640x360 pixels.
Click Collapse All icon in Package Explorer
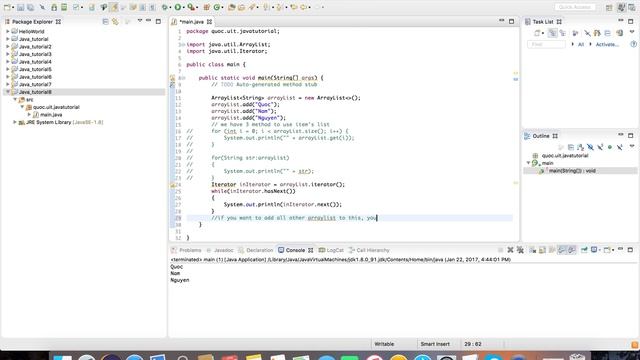105,21
